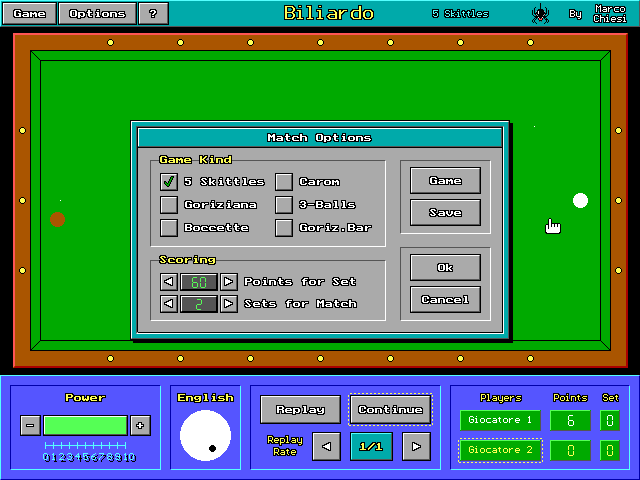Increase Sets for Match with right arrow

(x=229, y=304)
